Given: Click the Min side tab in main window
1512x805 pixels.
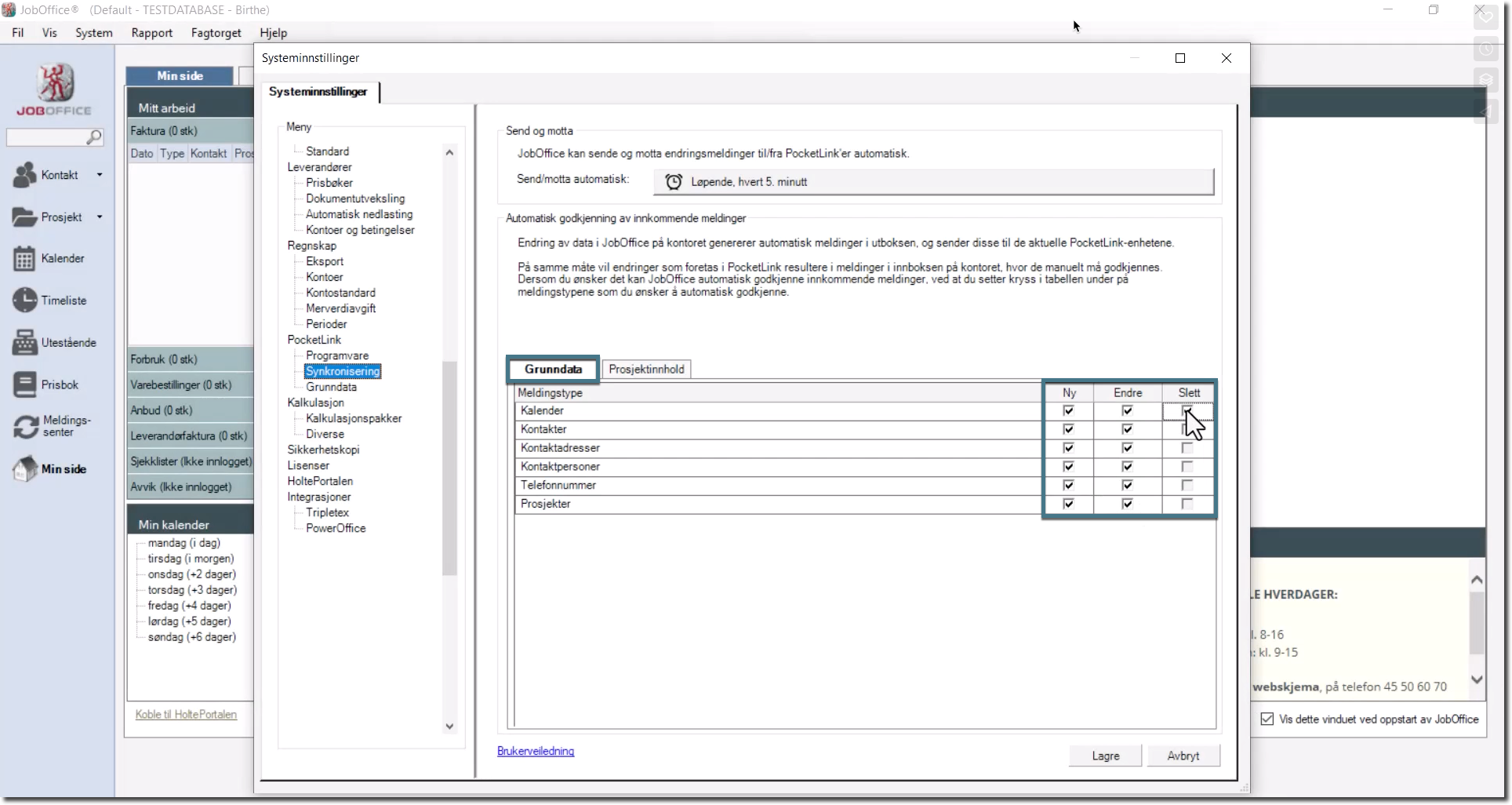Looking at the screenshot, I should (x=180, y=76).
